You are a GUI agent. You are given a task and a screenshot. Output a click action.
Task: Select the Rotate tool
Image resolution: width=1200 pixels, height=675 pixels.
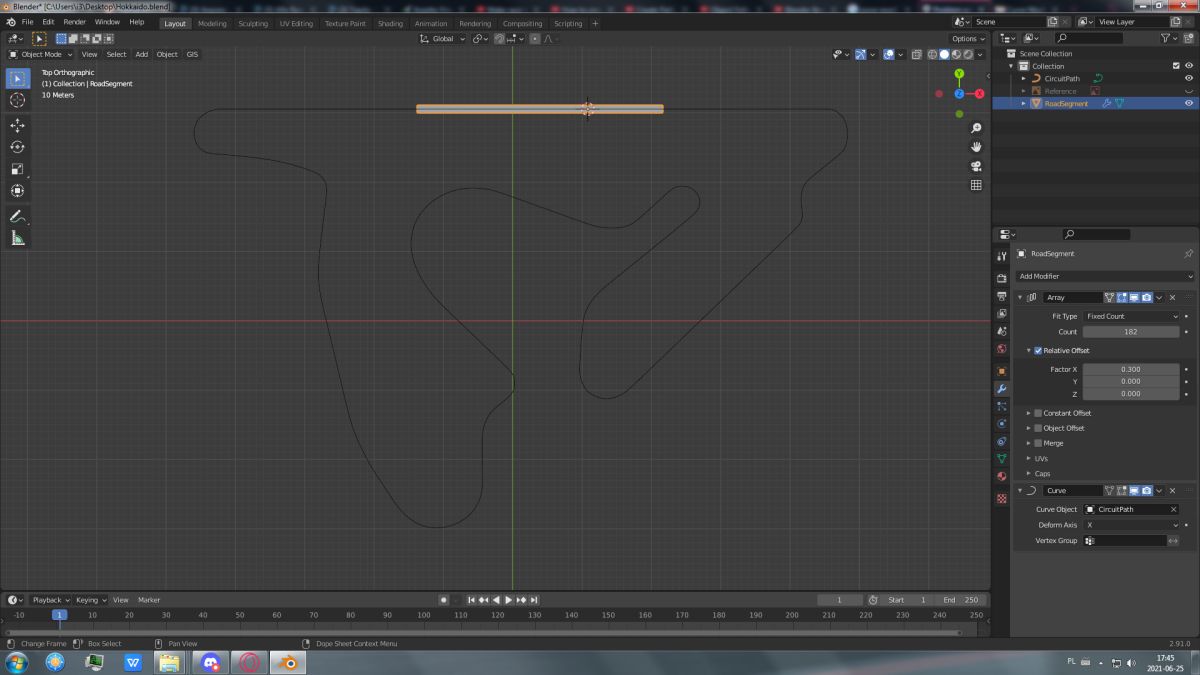[x=17, y=147]
